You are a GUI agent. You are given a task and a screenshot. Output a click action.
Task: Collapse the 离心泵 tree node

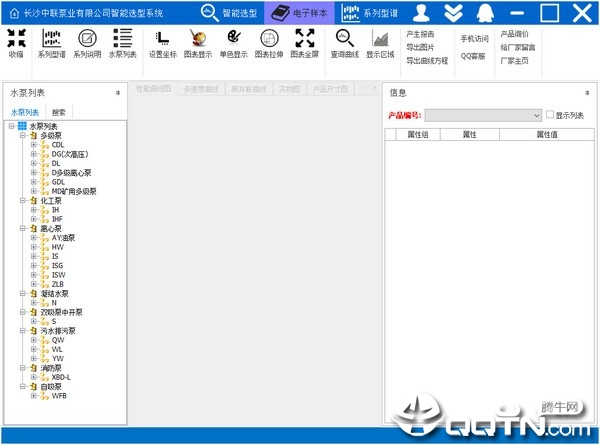[23, 228]
